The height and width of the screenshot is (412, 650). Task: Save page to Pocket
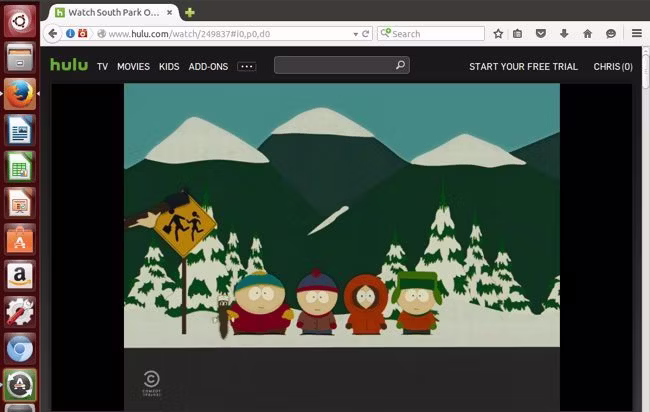pyautogui.click(x=541, y=34)
